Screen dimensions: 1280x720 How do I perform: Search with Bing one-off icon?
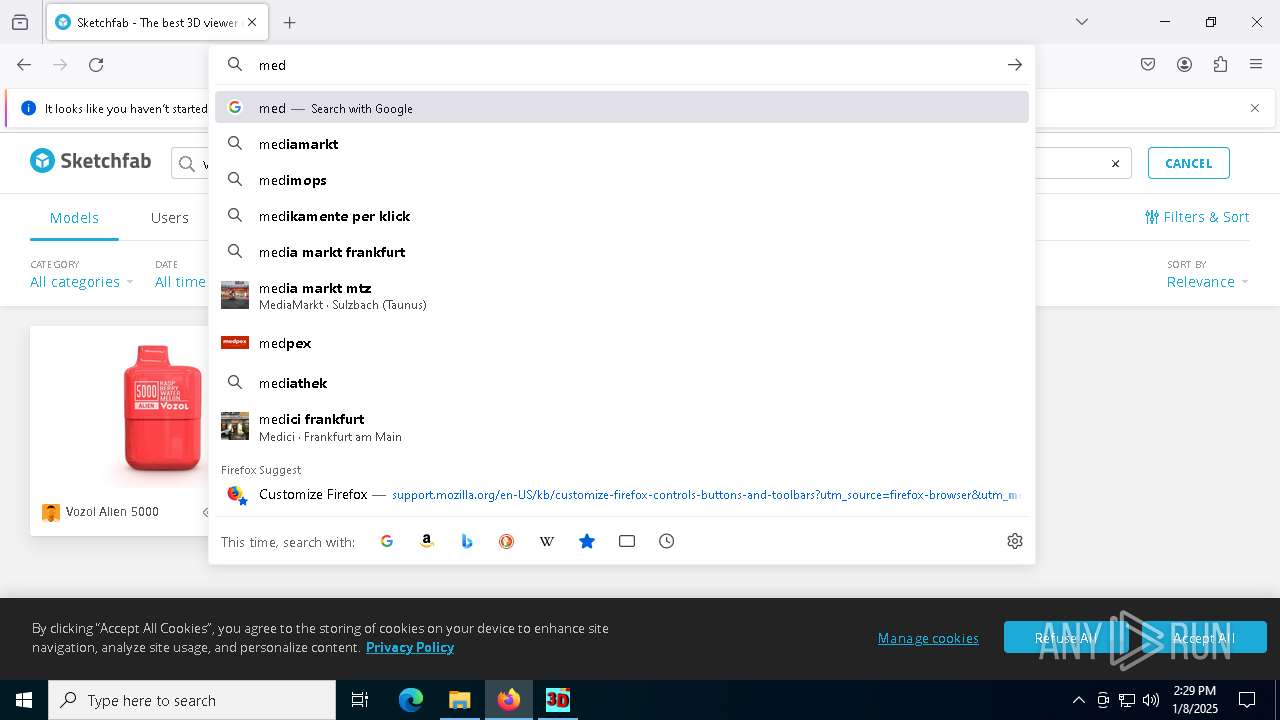(x=467, y=541)
